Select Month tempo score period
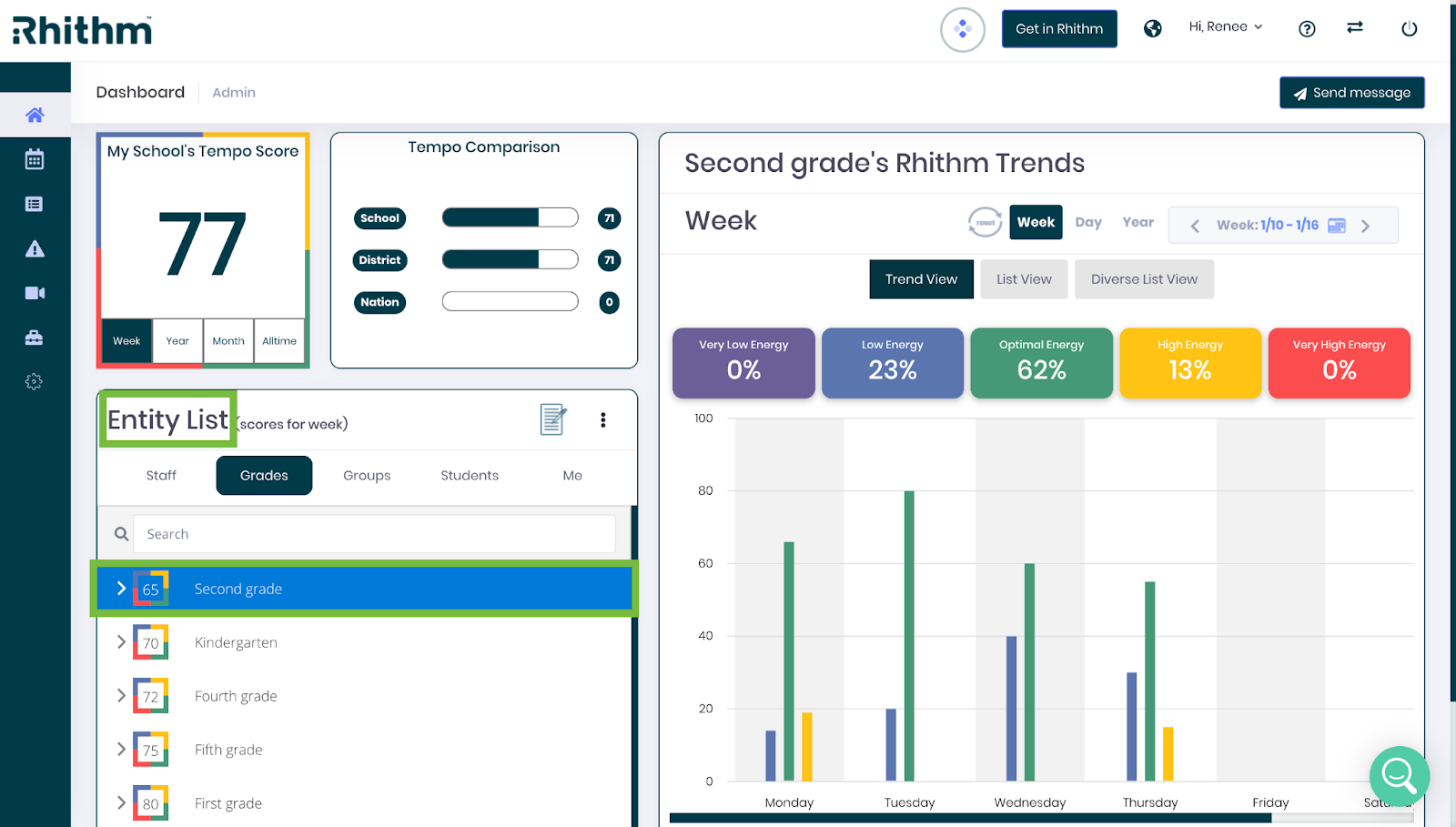This screenshot has height=827, width=1456. click(x=228, y=341)
